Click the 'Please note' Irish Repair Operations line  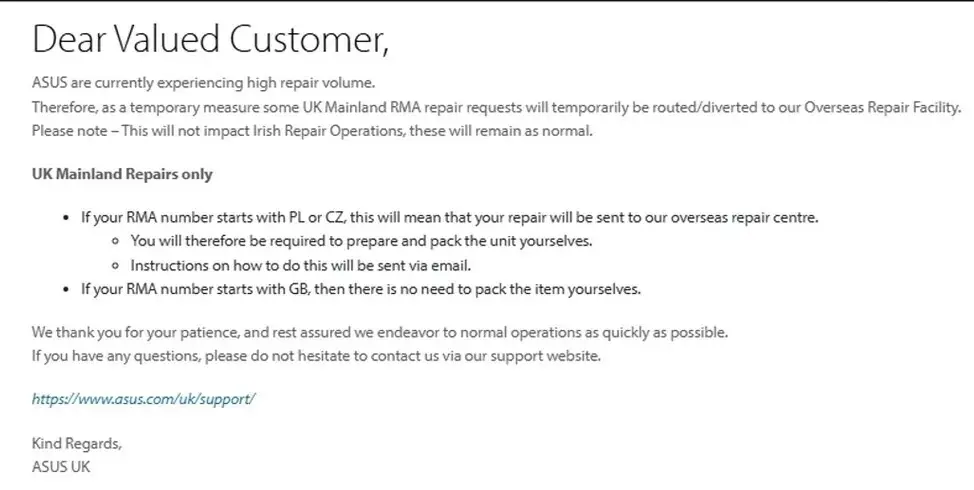(x=312, y=131)
